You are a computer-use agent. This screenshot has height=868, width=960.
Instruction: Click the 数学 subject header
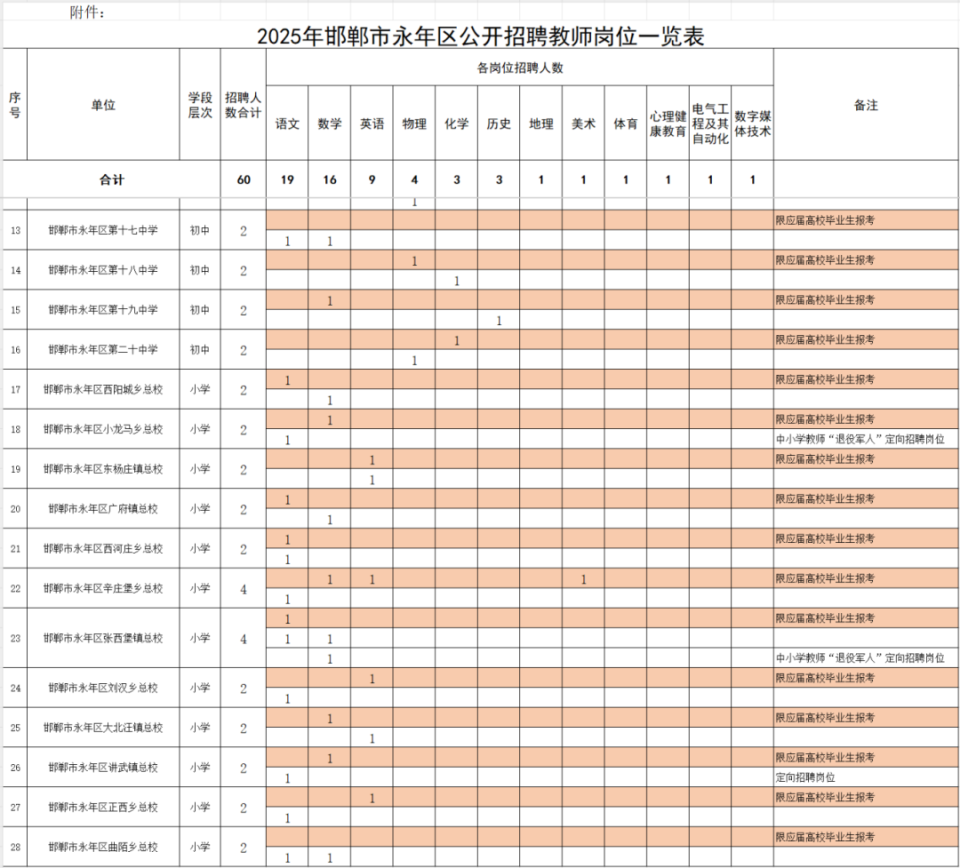[329, 124]
